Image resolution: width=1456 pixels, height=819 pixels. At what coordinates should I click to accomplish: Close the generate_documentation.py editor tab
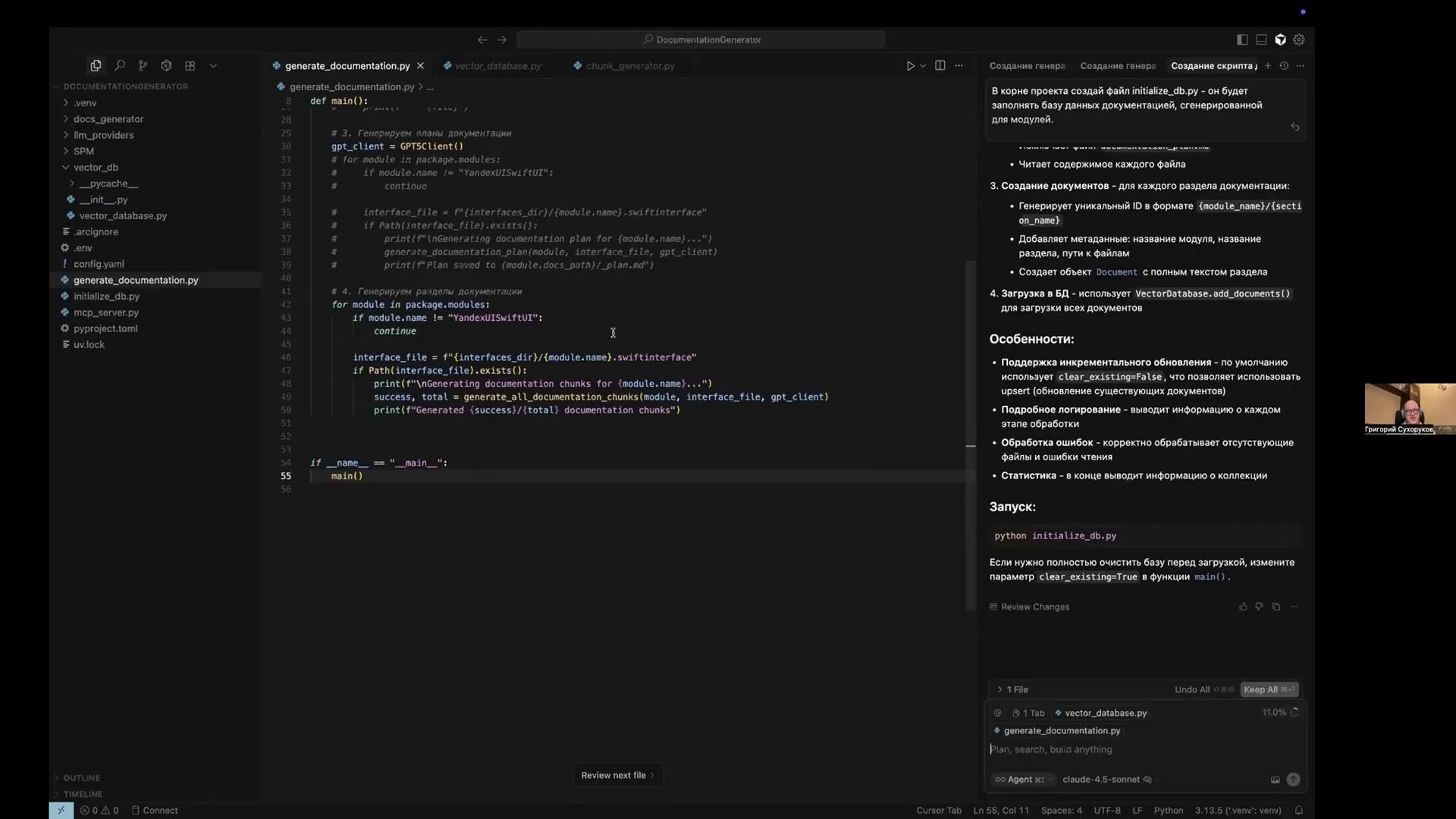pos(420,66)
